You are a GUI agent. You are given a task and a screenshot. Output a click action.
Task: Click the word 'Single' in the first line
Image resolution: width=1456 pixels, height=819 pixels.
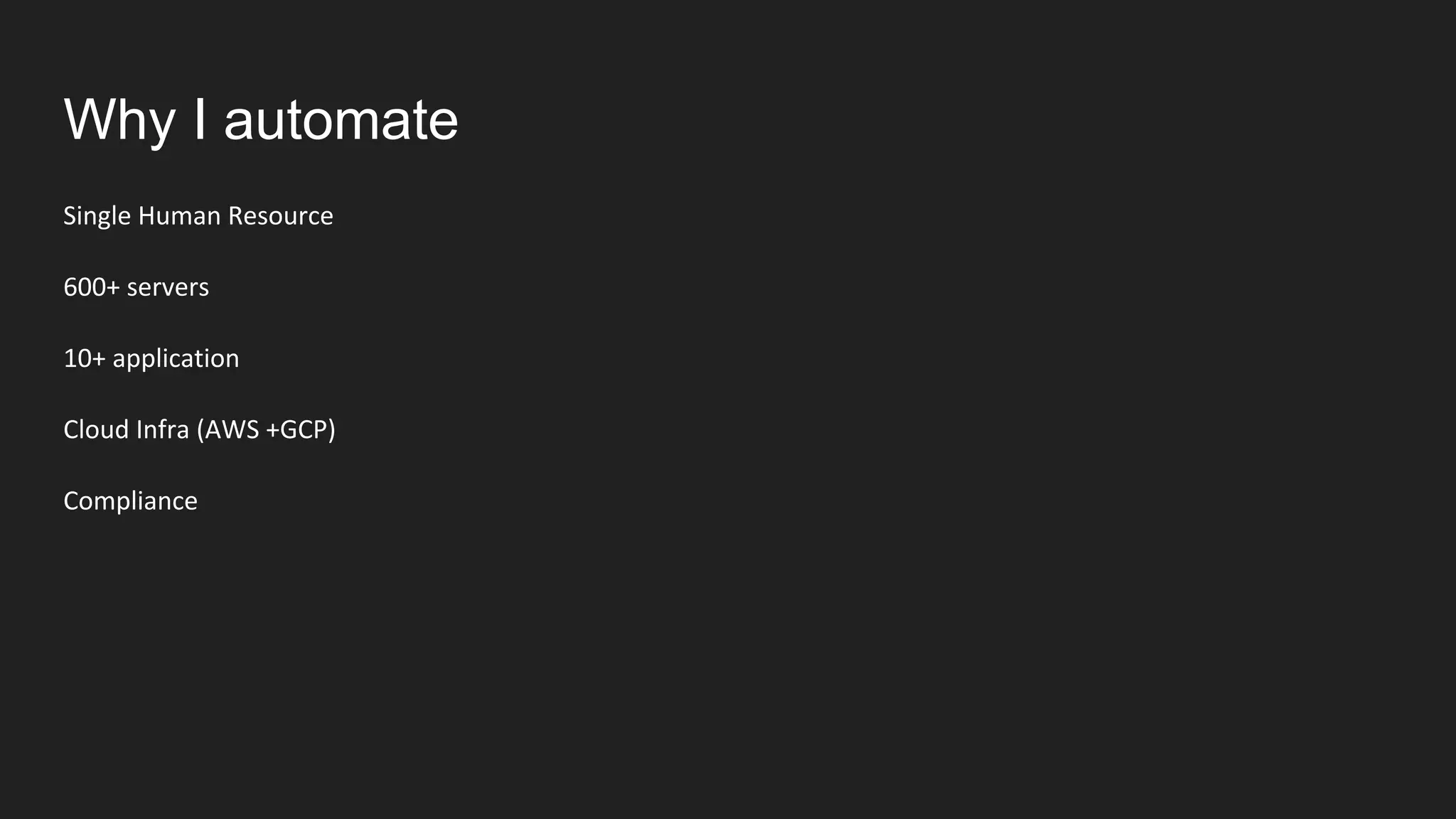coord(97,216)
